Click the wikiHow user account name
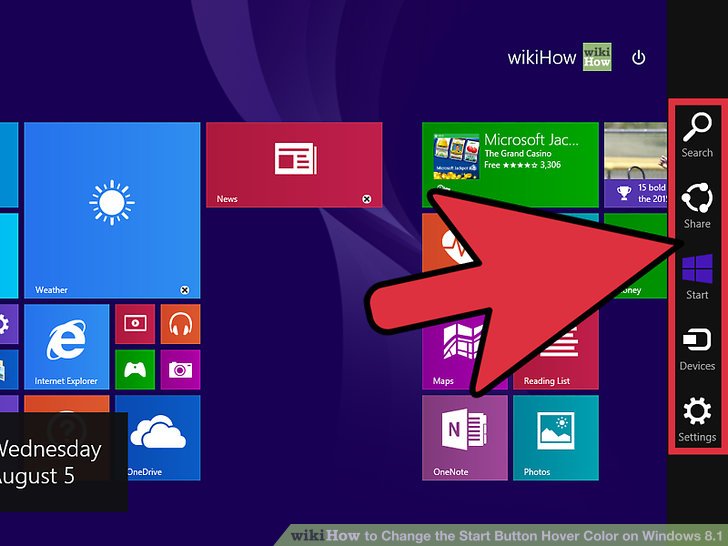 pyautogui.click(x=541, y=58)
